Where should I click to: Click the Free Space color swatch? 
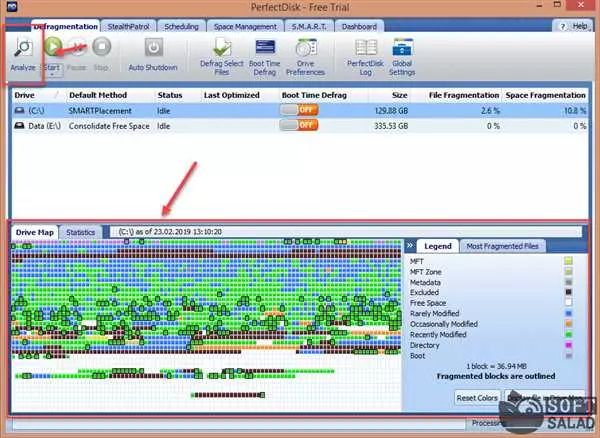click(x=568, y=303)
